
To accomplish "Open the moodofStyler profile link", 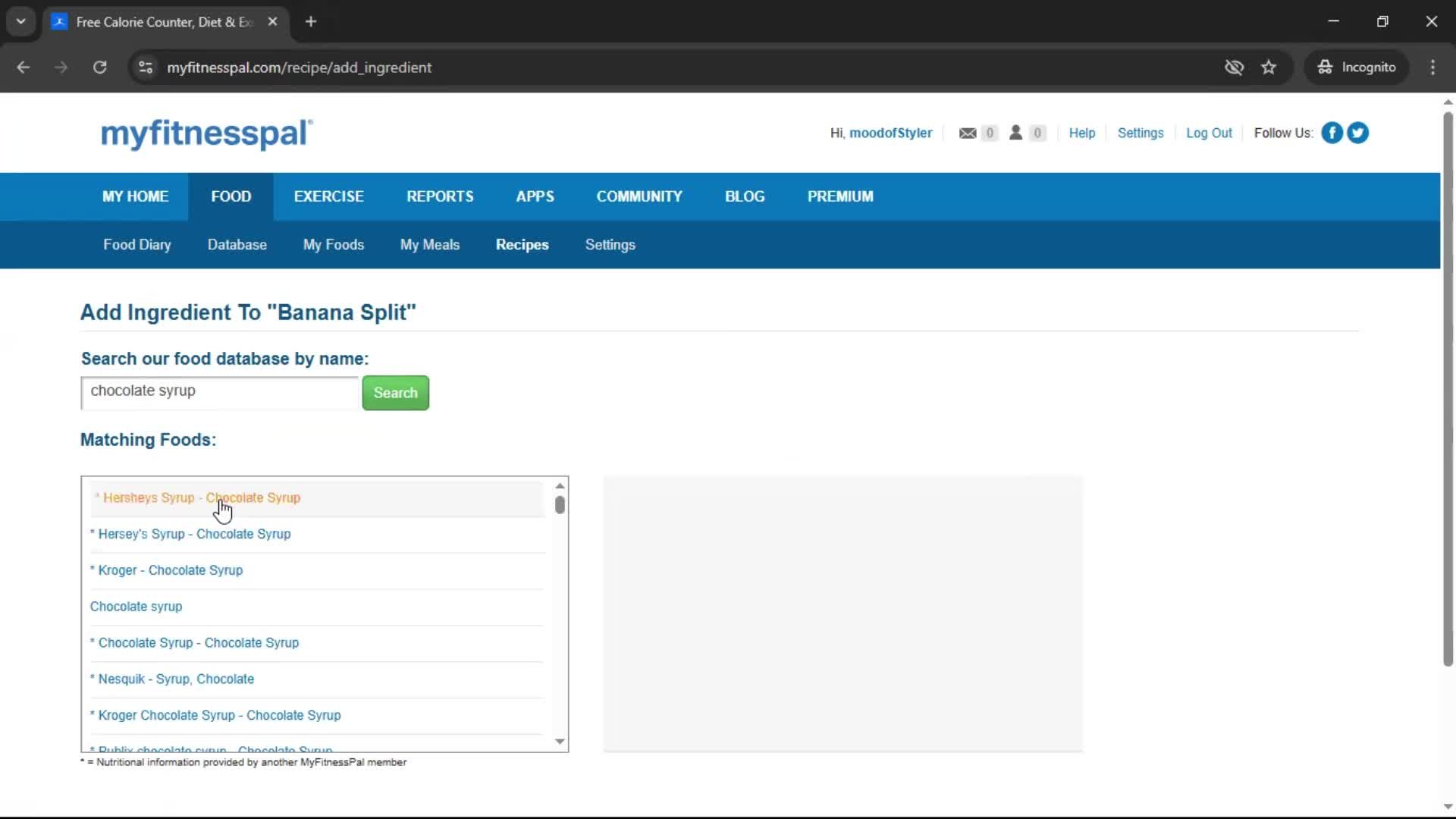I will click(891, 133).
